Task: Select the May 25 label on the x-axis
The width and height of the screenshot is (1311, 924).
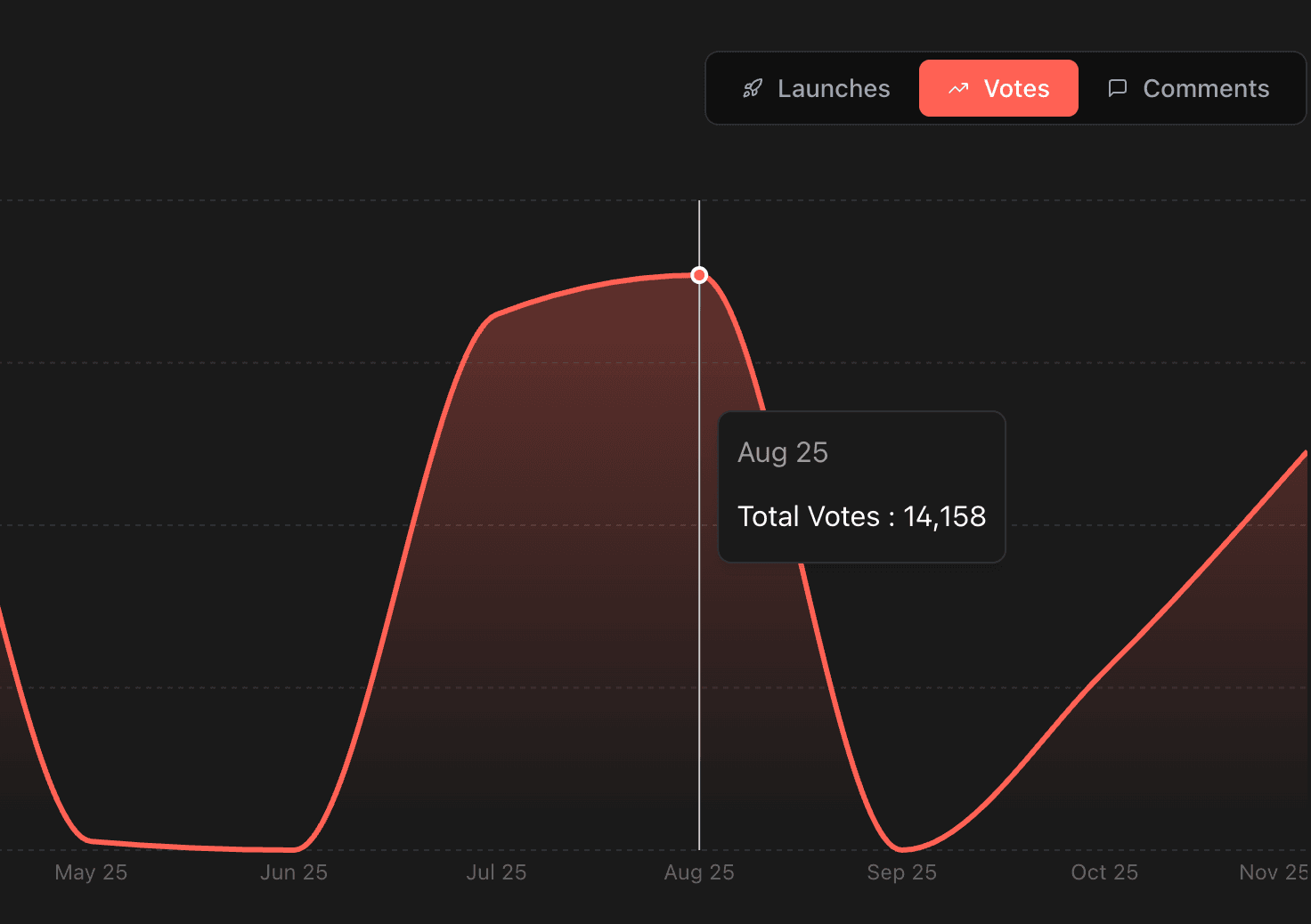Action: (x=90, y=872)
